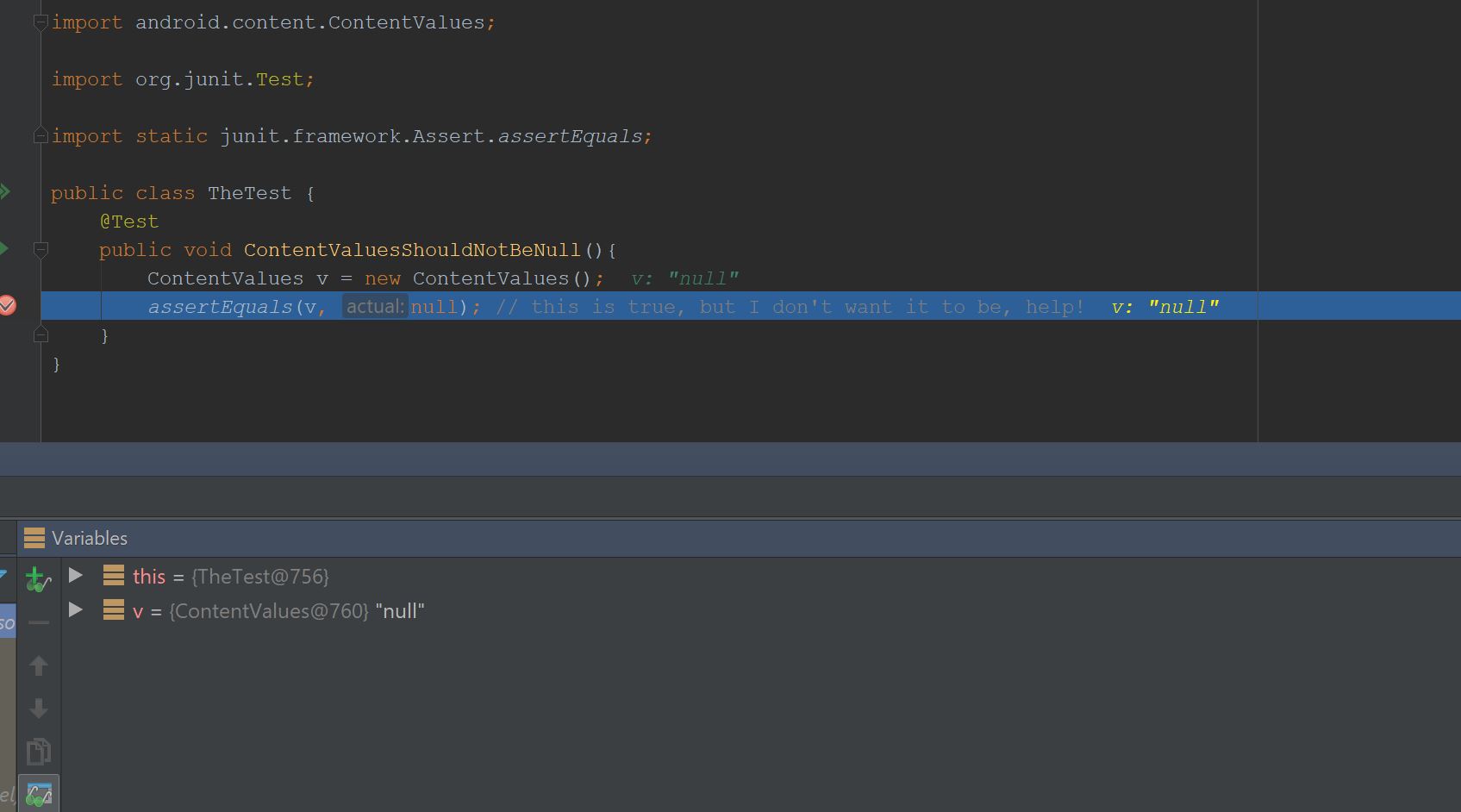Image resolution: width=1461 pixels, height=812 pixels.
Task: Click the 'actual:' parameter hint
Action: coord(375,307)
